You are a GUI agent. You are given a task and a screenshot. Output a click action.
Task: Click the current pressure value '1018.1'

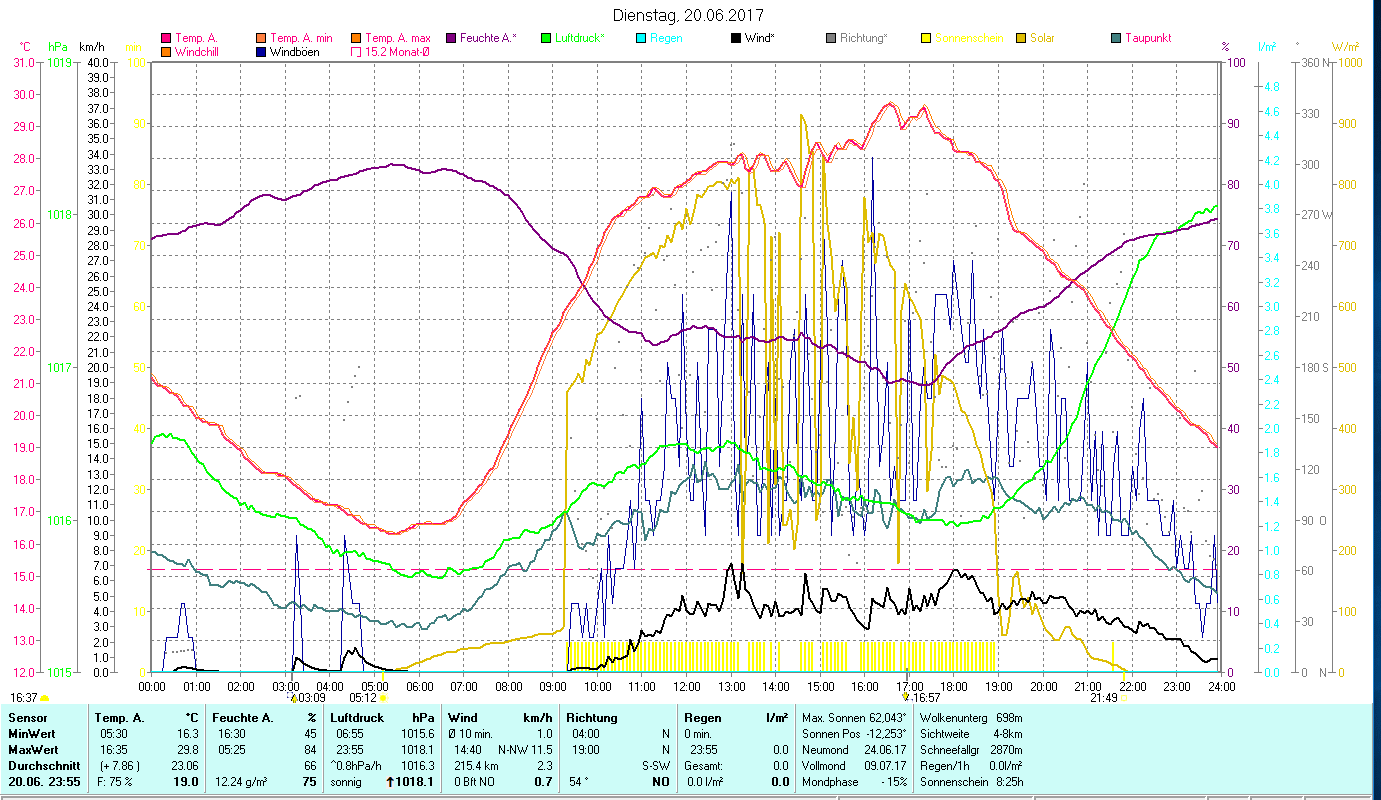pyautogui.click(x=416, y=782)
